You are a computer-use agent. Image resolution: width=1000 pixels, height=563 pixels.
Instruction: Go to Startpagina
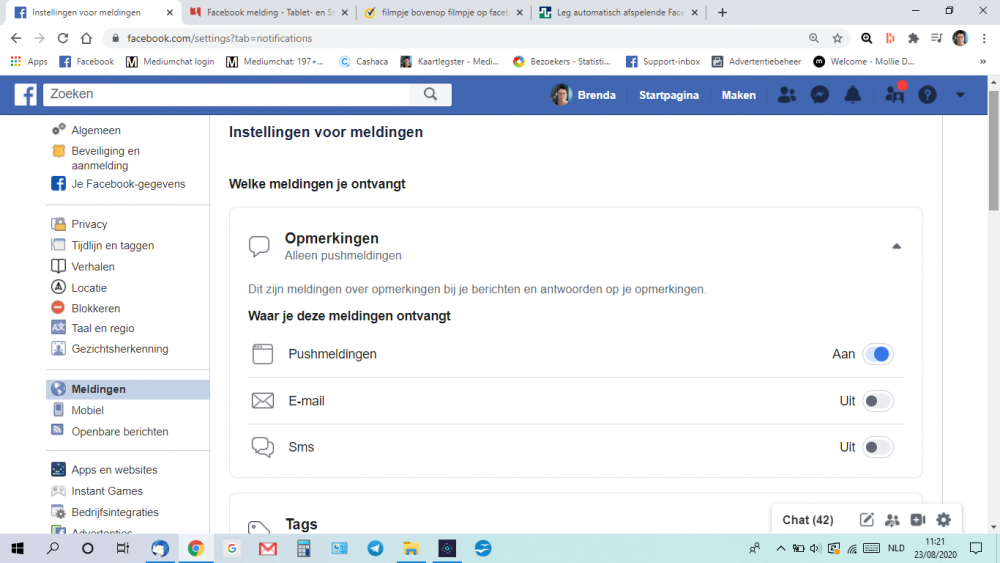669,95
